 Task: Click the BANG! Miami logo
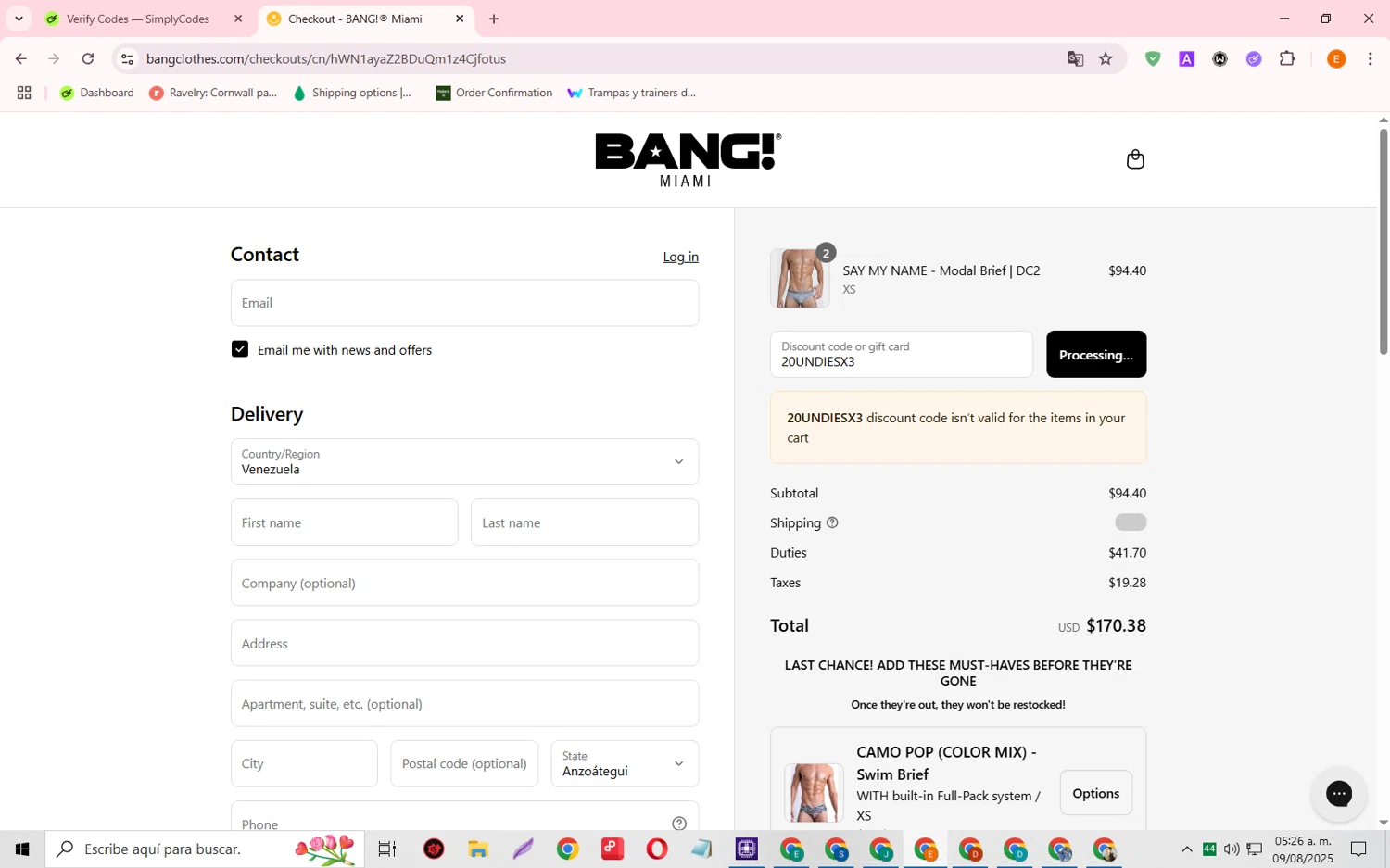688,159
